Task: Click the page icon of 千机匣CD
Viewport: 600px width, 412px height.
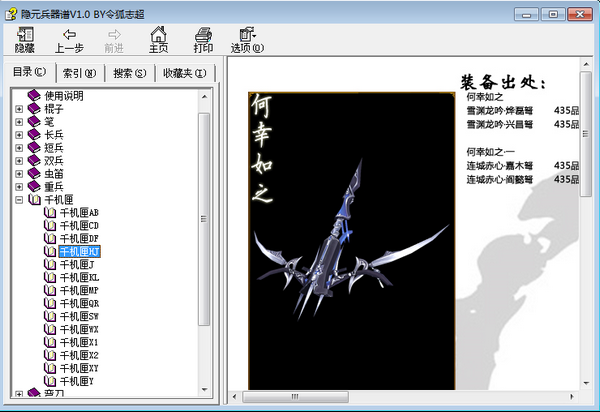Action: tap(50, 226)
